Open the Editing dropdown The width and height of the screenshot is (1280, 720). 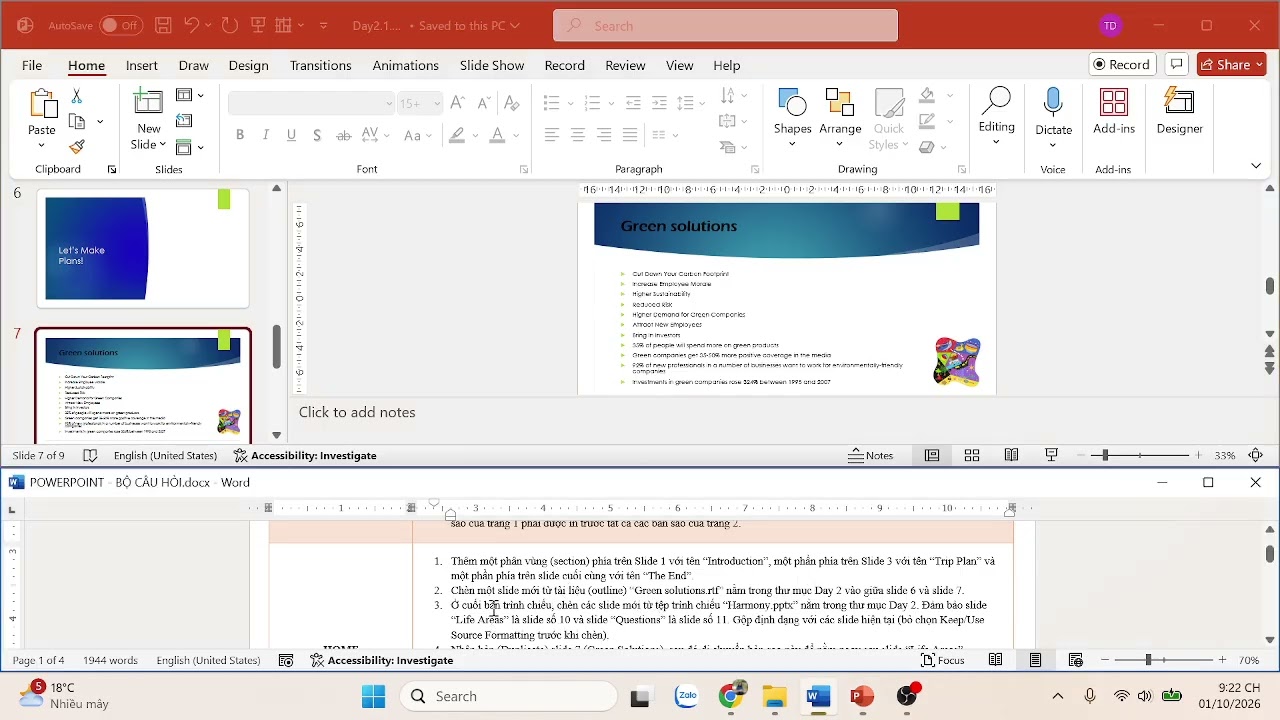point(996,118)
